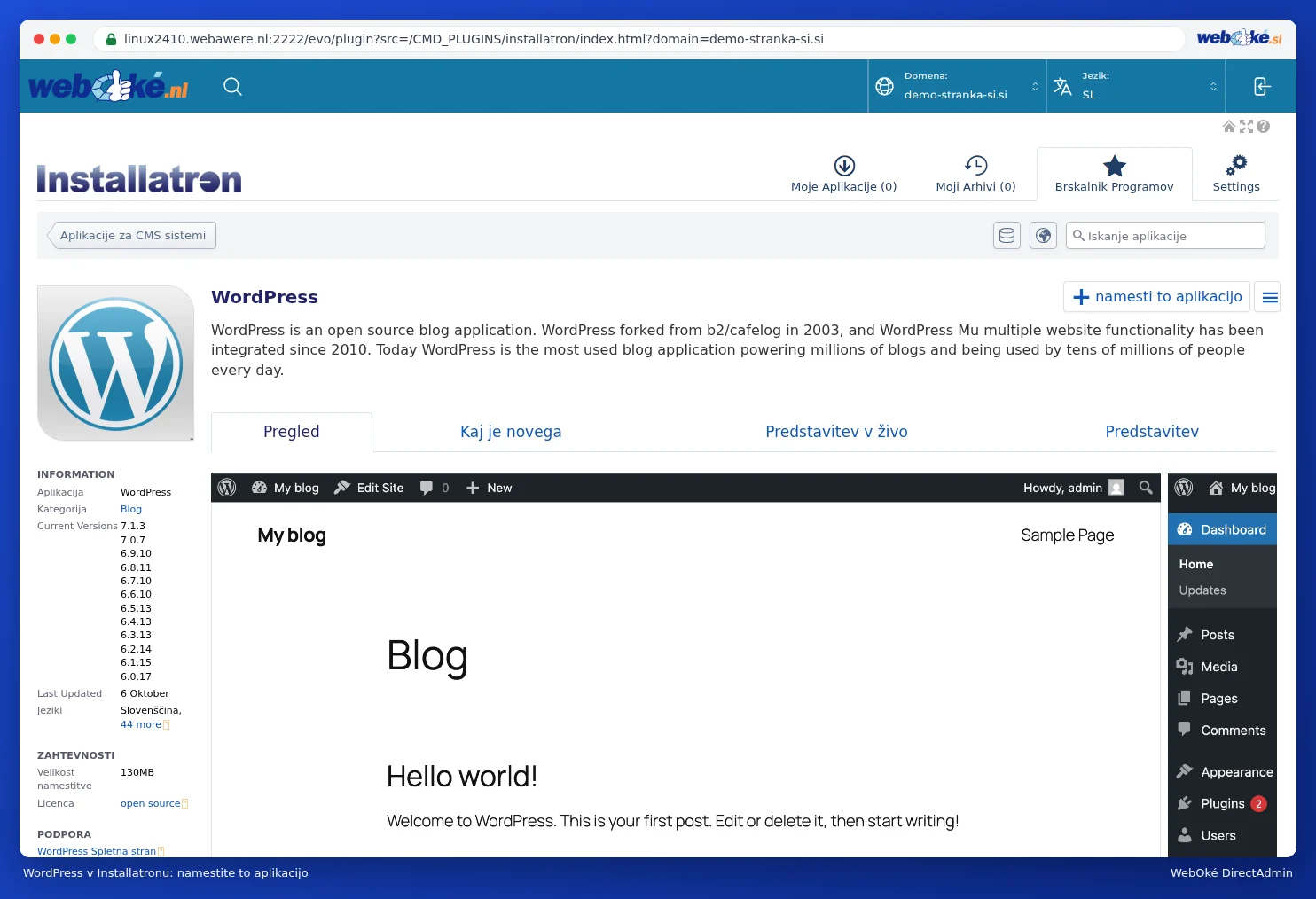Click the WordPress application heading
The width and height of the screenshot is (1316, 899).
pos(264,297)
